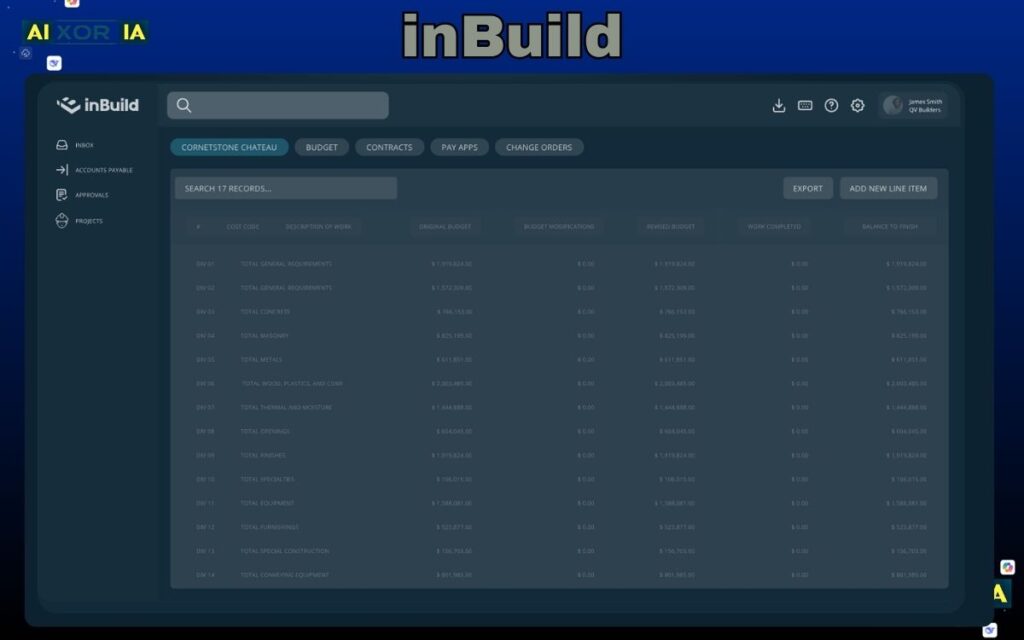1024x640 pixels.
Task: Open the settings gear icon
Action: coord(857,104)
